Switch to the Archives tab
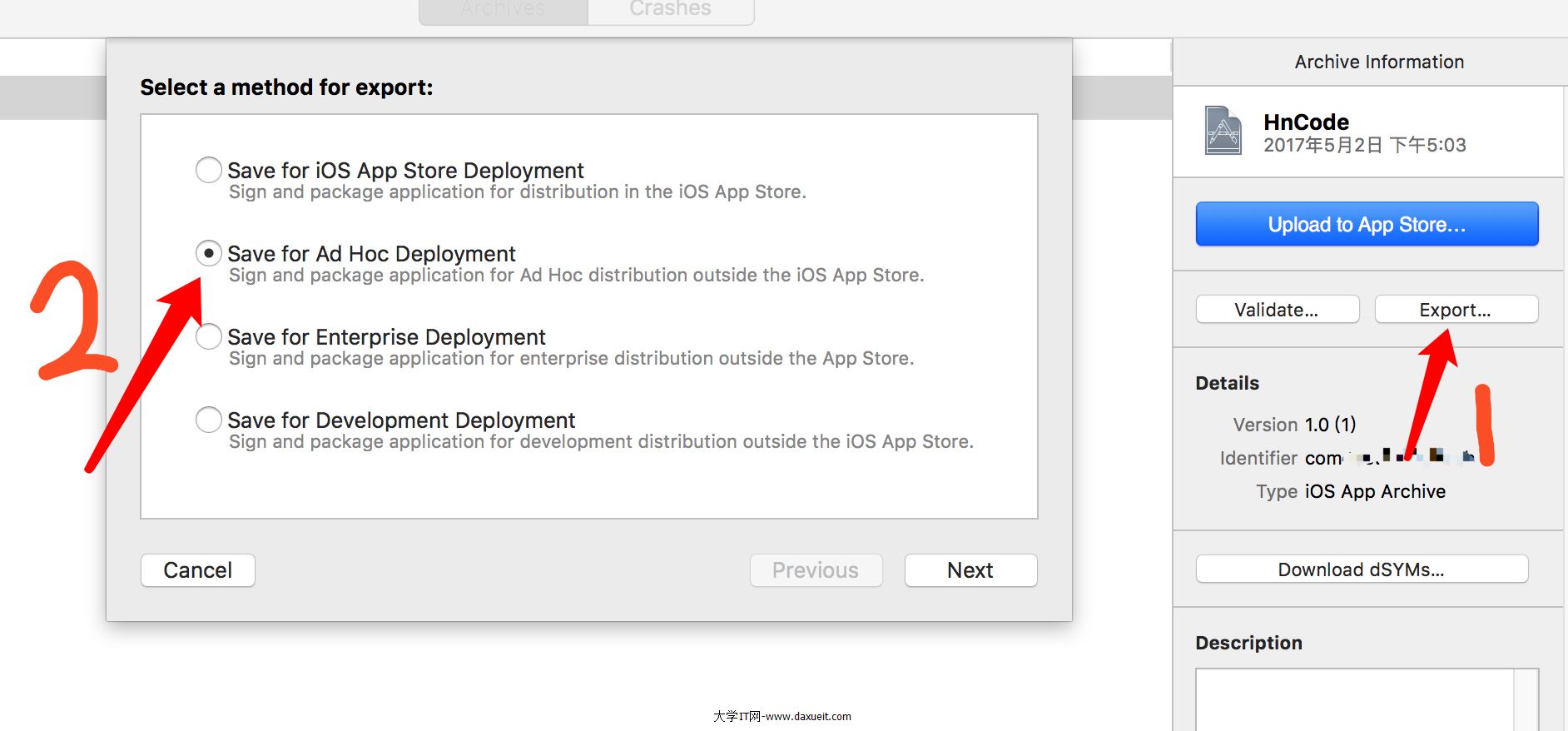Image resolution: width=1568 pixels, height=731 pixels. (504, 10)
